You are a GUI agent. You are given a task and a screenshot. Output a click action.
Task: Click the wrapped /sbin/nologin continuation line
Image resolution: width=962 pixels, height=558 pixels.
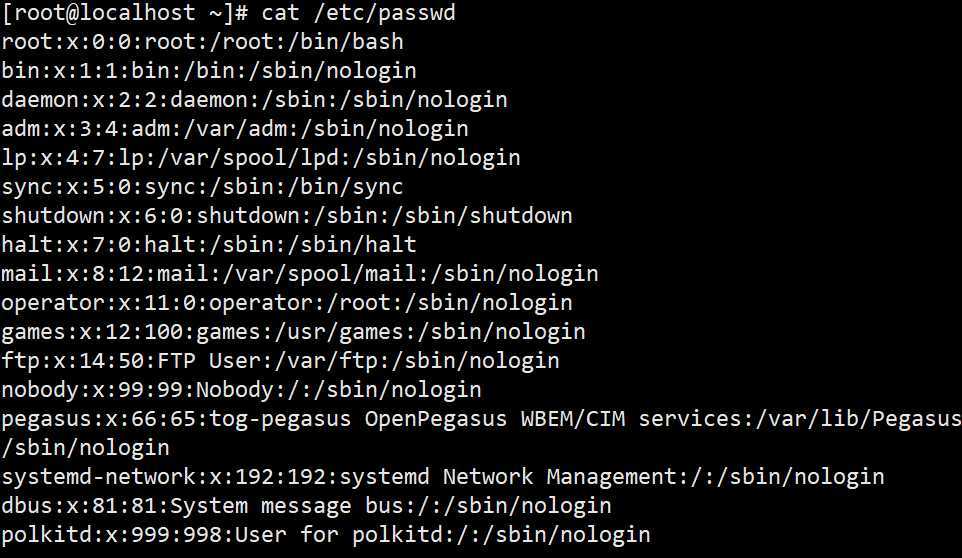tap(85, 448)
